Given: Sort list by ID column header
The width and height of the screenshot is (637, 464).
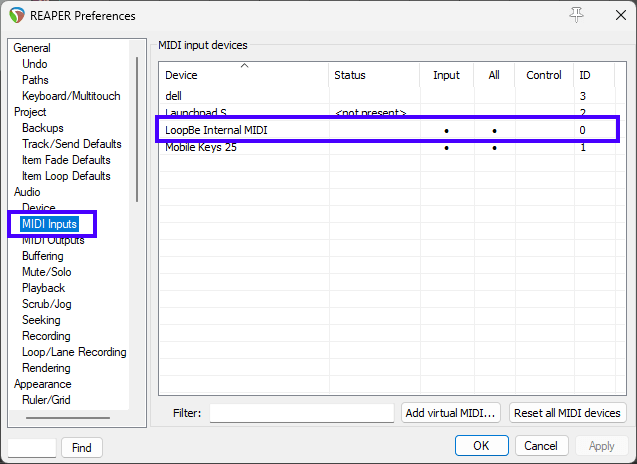Looking at the screenshot, I should click(x=584, y=75).
